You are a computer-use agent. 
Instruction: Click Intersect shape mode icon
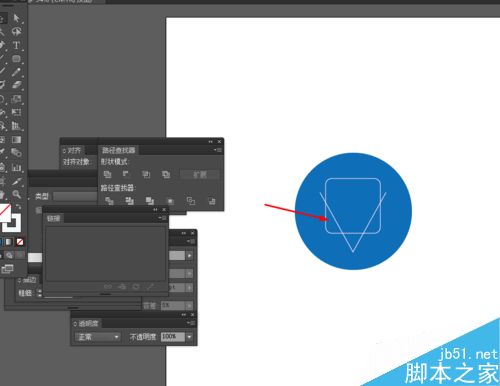click(x=146, y=174)
